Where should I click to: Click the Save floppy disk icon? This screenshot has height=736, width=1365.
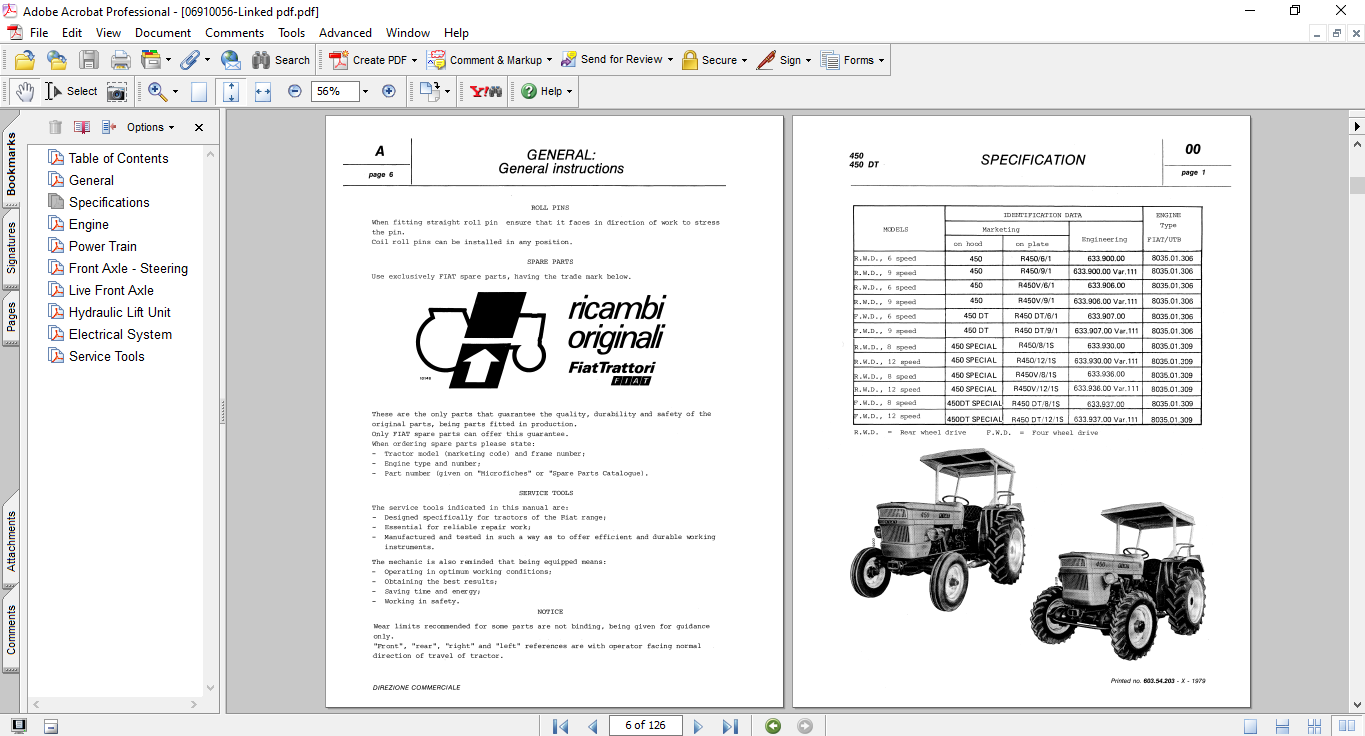point(88,60)
